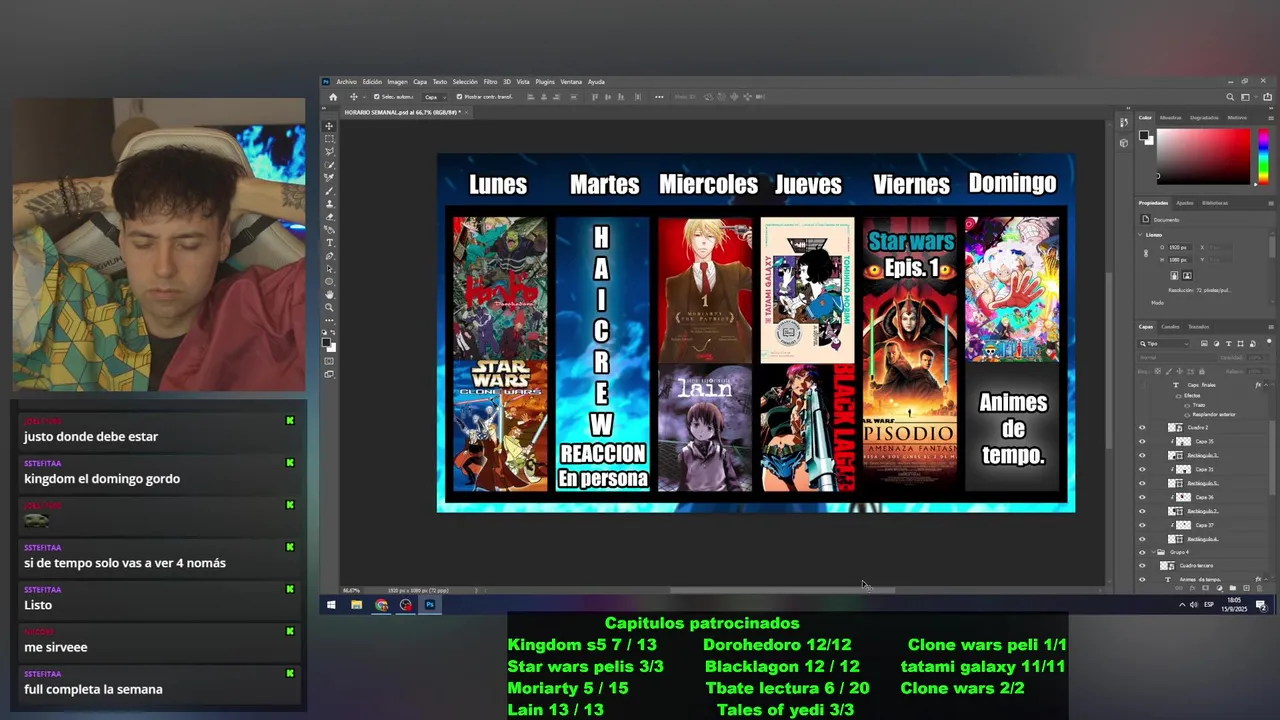Collapse the Grupo 4 folder arrow

pos(1153,552)
